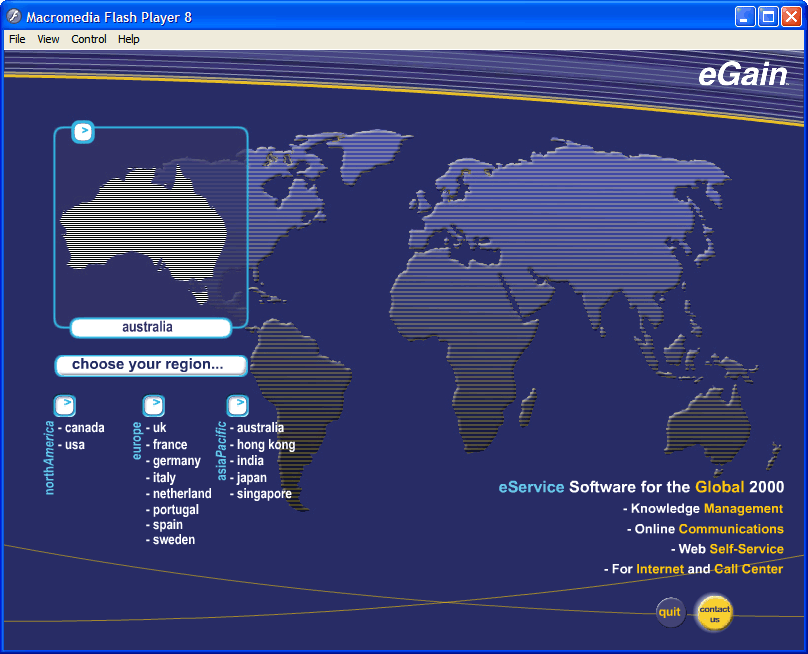Open the Control menu
Viewport: 808px width, 654px height.
(89, 39)
